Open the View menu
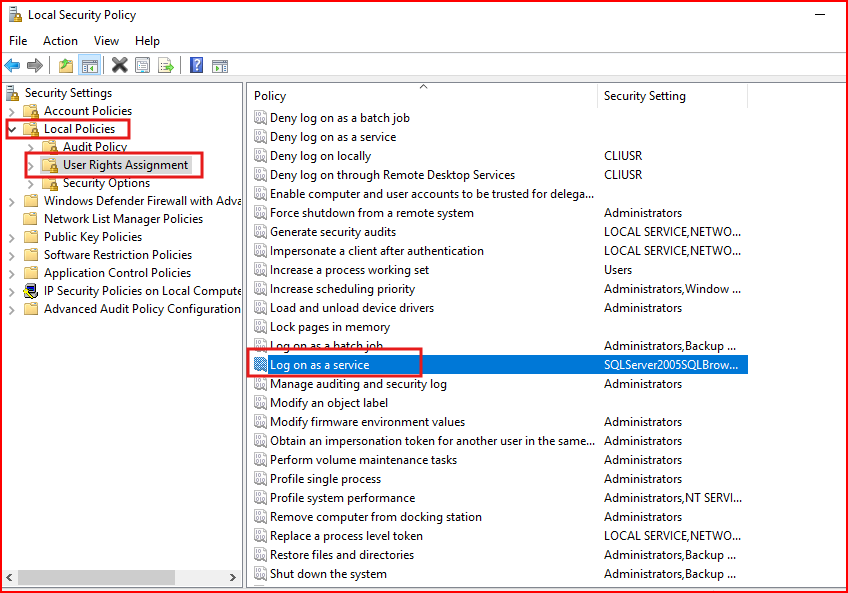The image size is (848, 593). point(106,41)
